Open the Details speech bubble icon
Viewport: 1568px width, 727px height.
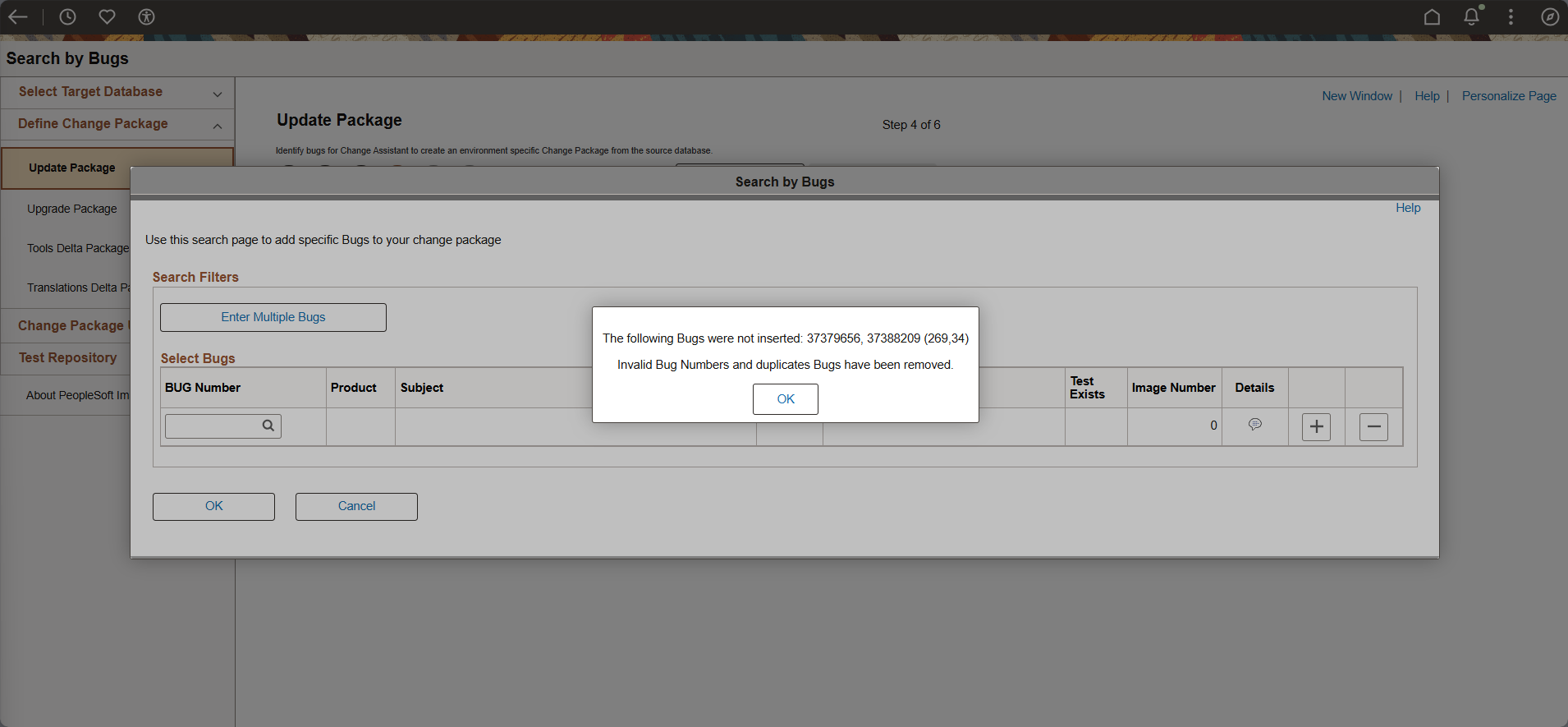point(1254,425)
